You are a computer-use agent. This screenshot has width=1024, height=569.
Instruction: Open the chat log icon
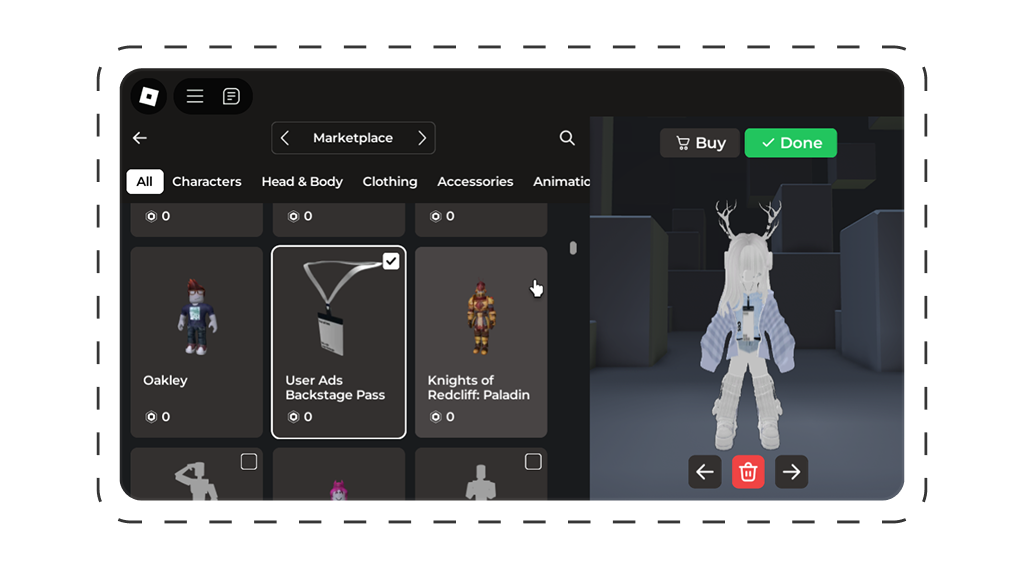[x=231, y=96]
